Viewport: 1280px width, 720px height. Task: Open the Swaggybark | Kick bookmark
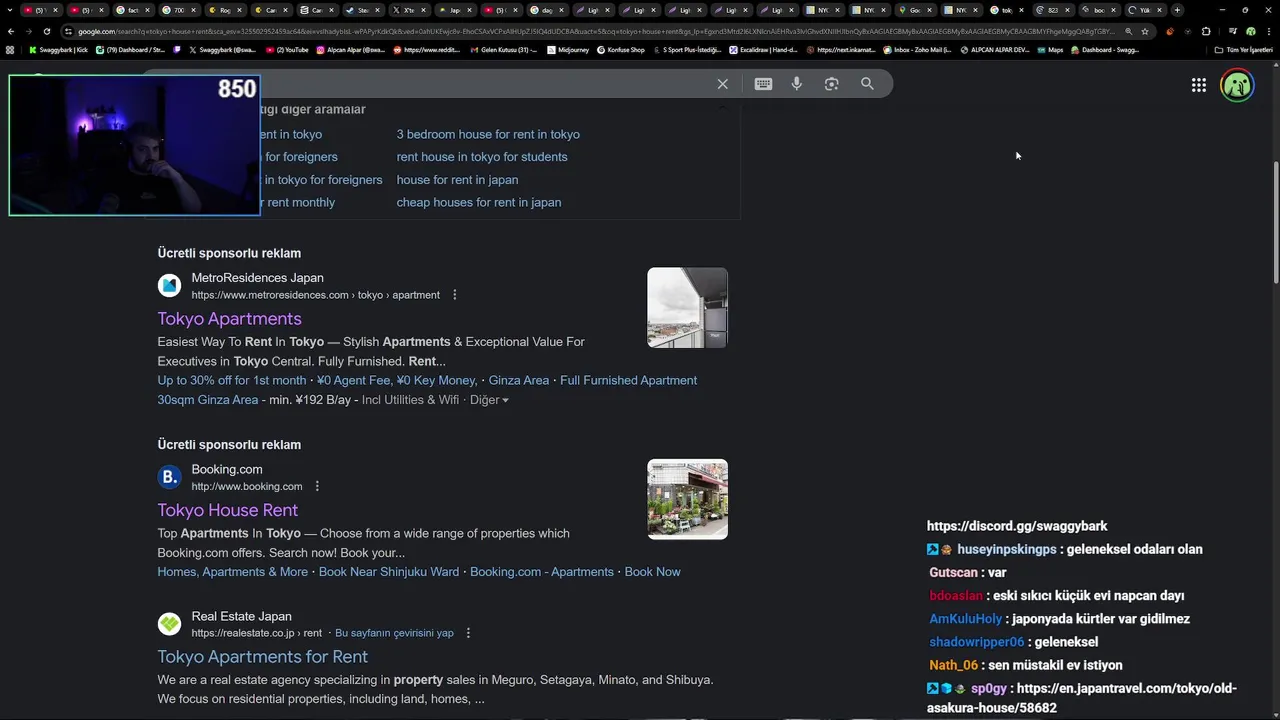pyautogui.click(x=58, y=49)
